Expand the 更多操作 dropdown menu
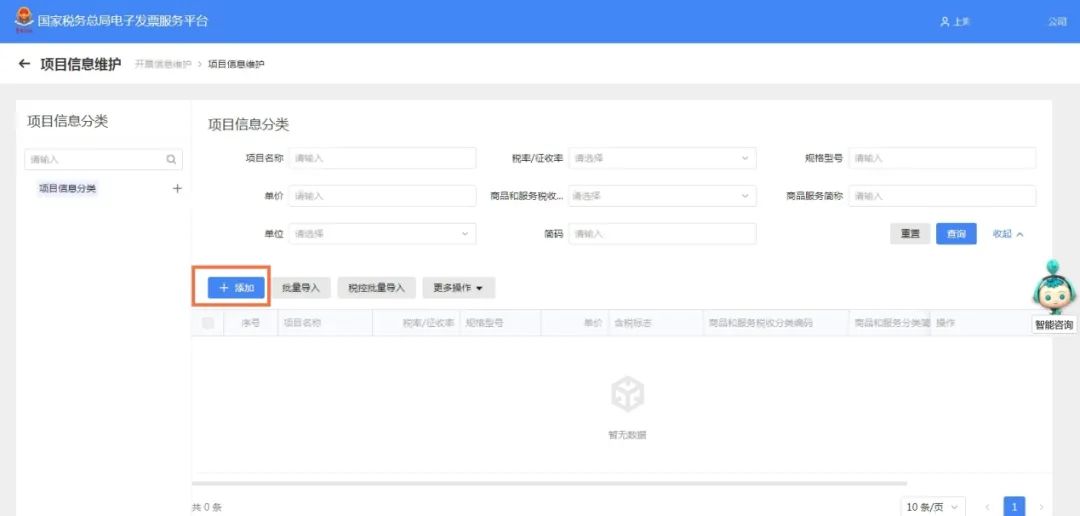 pos(458,288)
